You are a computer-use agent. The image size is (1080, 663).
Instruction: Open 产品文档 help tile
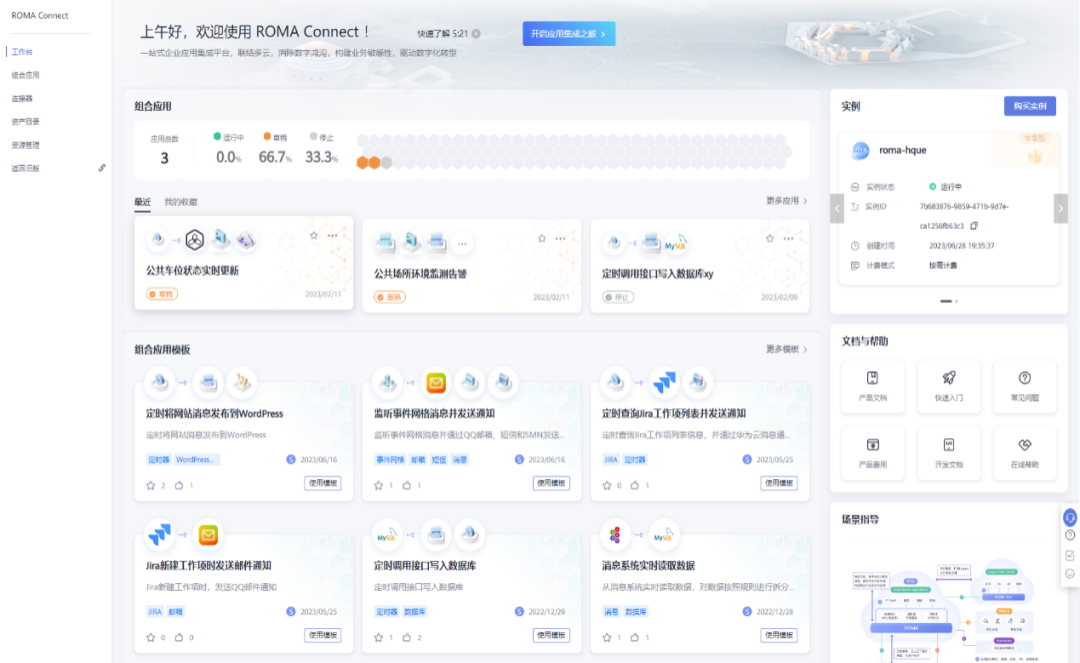pos(873,386)
